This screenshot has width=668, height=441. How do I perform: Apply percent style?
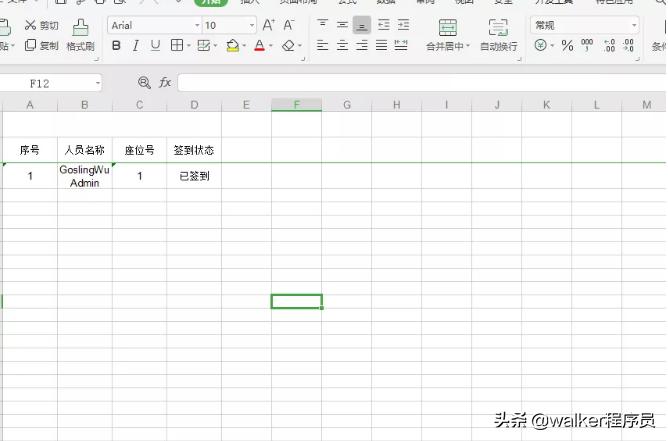[567, 45]
